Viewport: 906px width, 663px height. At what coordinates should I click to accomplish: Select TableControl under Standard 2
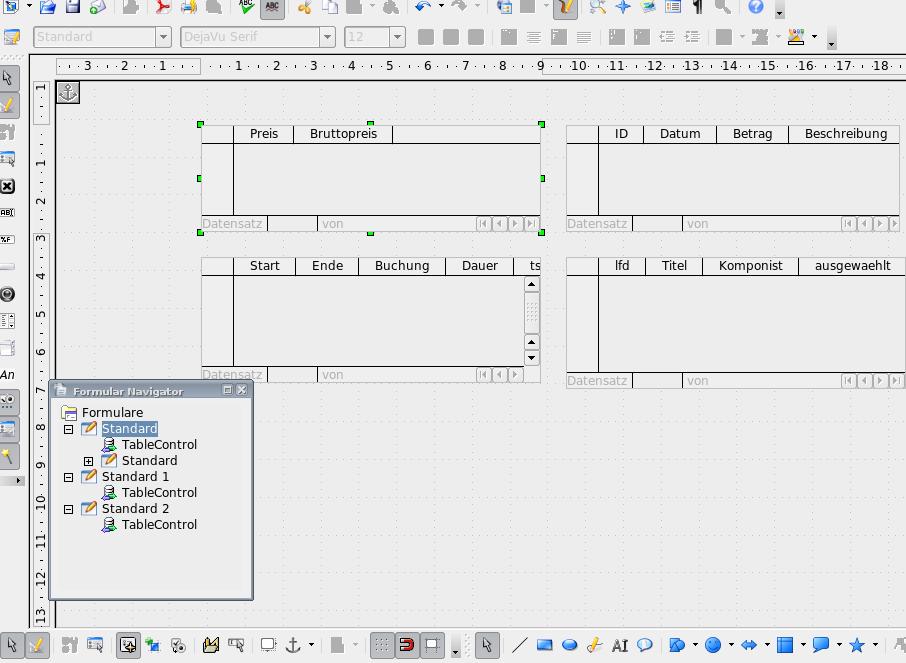coord(159,525)
